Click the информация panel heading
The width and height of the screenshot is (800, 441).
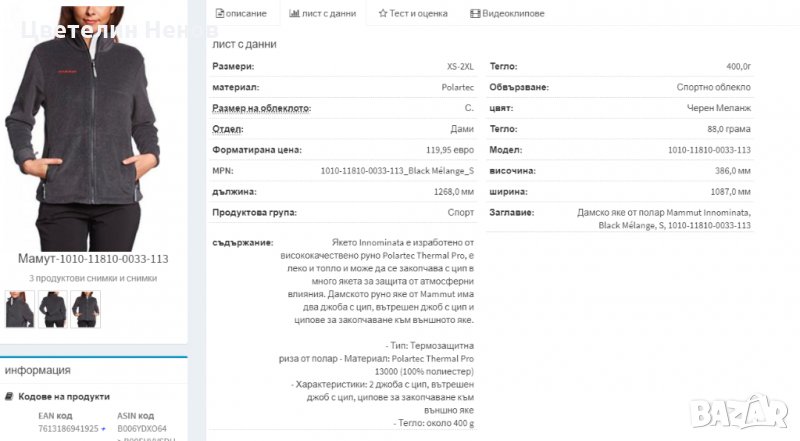coord(37,369)
